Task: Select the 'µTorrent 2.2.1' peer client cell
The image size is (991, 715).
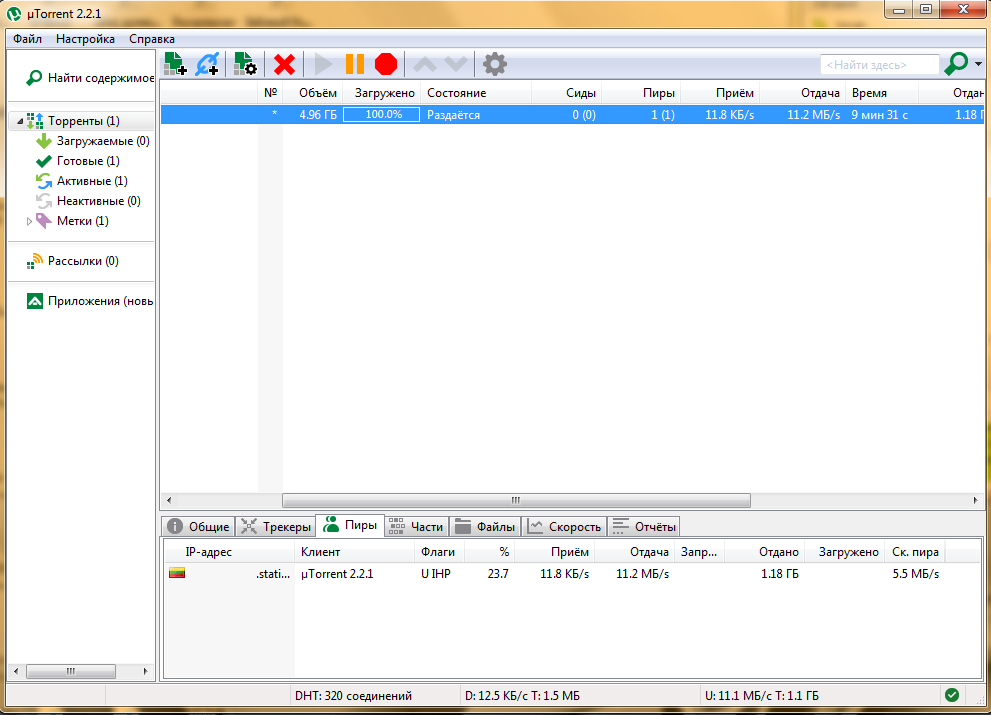Action: pyautogui.click(x=337, y=574)
